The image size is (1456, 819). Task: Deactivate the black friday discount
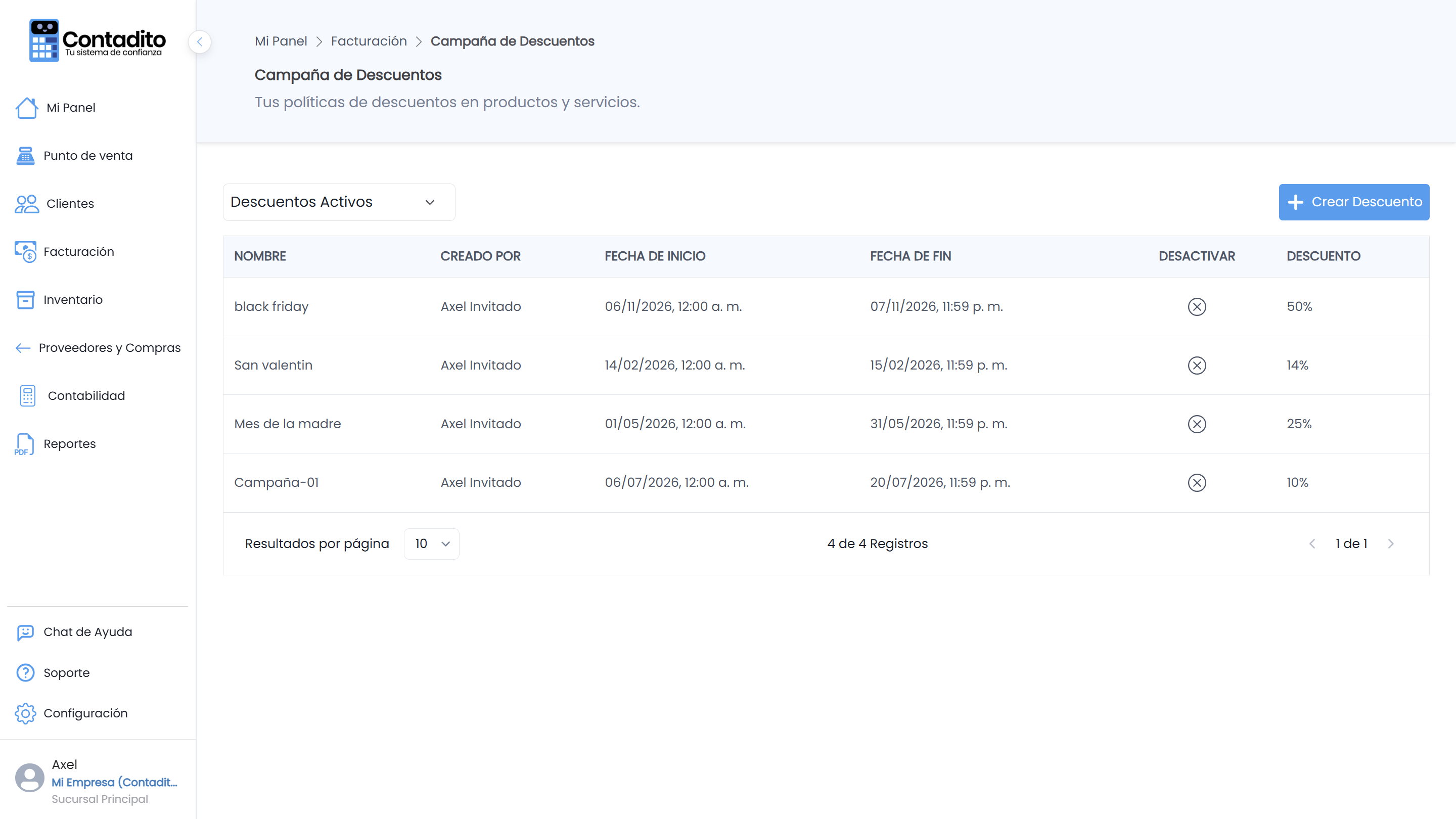1197,307
